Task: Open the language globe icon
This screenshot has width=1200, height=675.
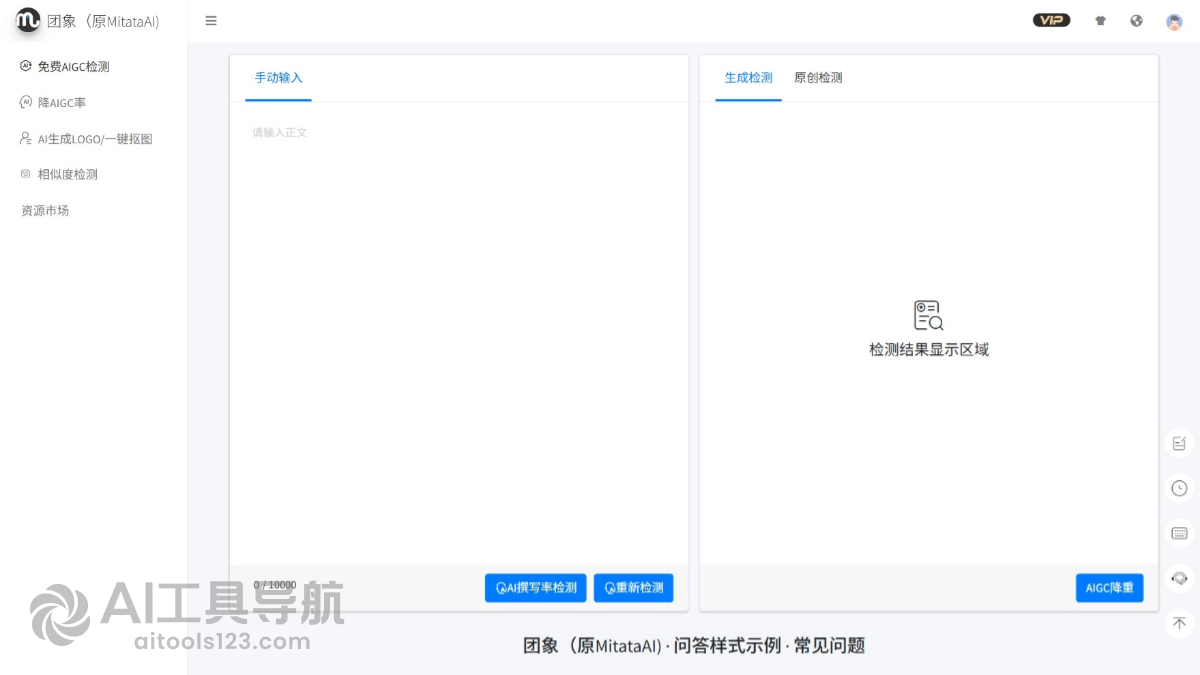Action: pos(1137,21)
